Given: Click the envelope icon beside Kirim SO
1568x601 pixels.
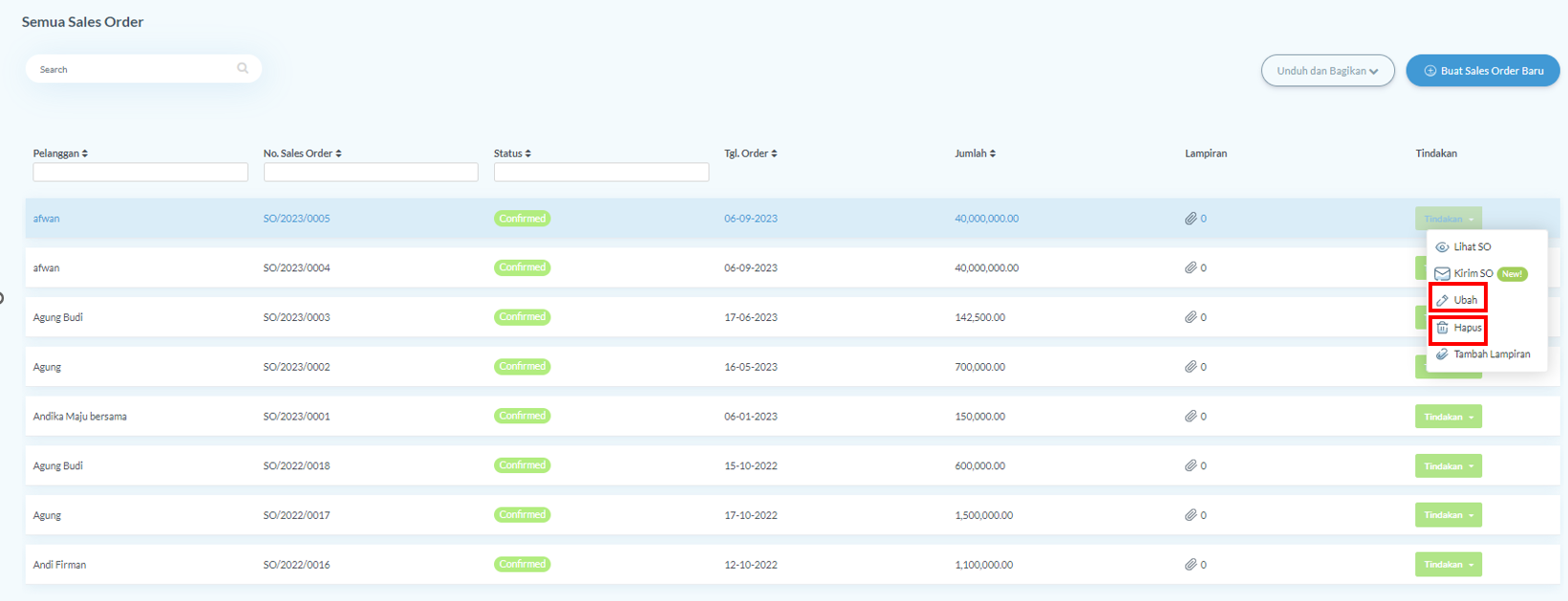Looking at the screenshot, I should [x=1442, y=273].
